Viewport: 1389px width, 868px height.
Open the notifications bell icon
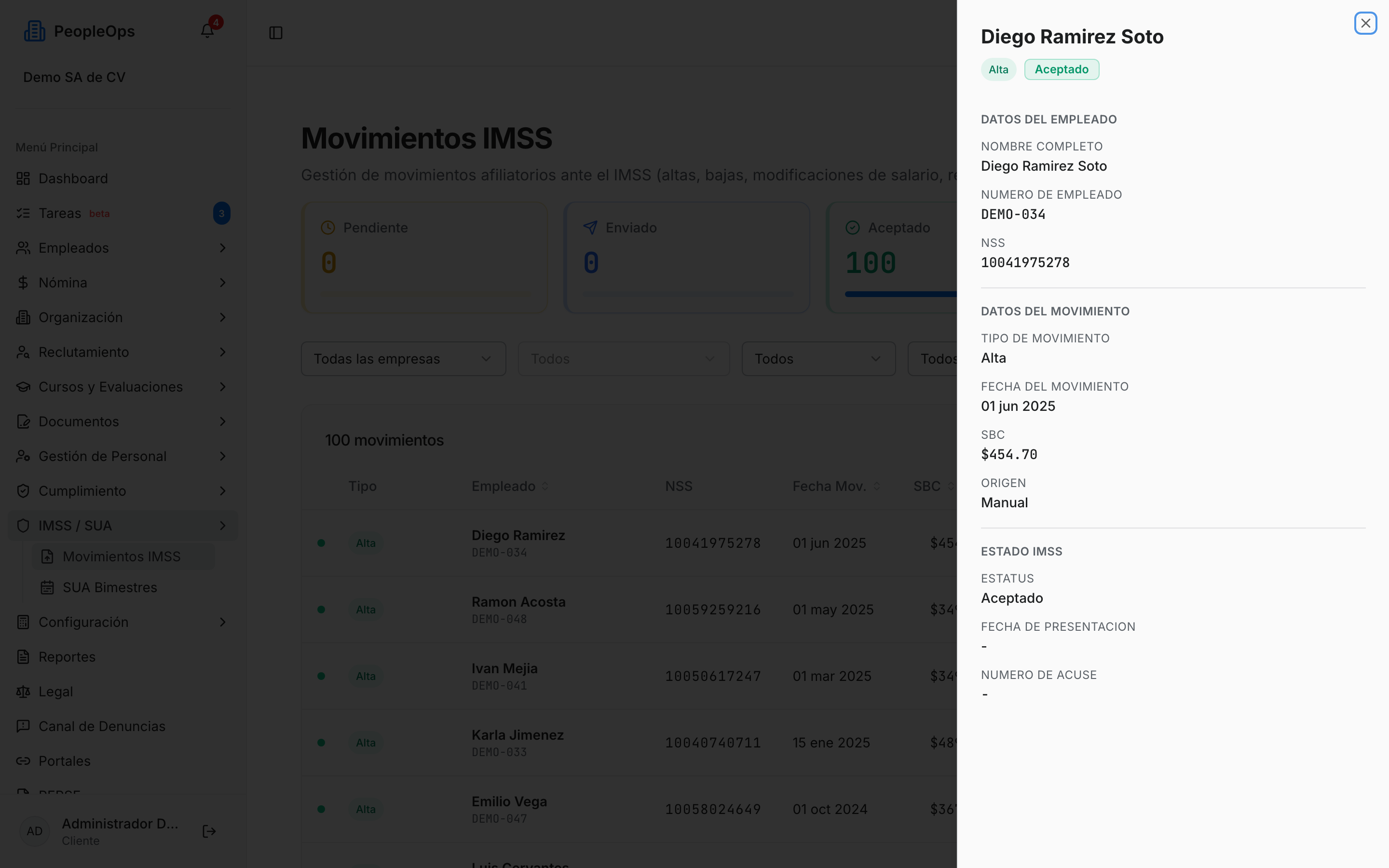coord(207,31)
